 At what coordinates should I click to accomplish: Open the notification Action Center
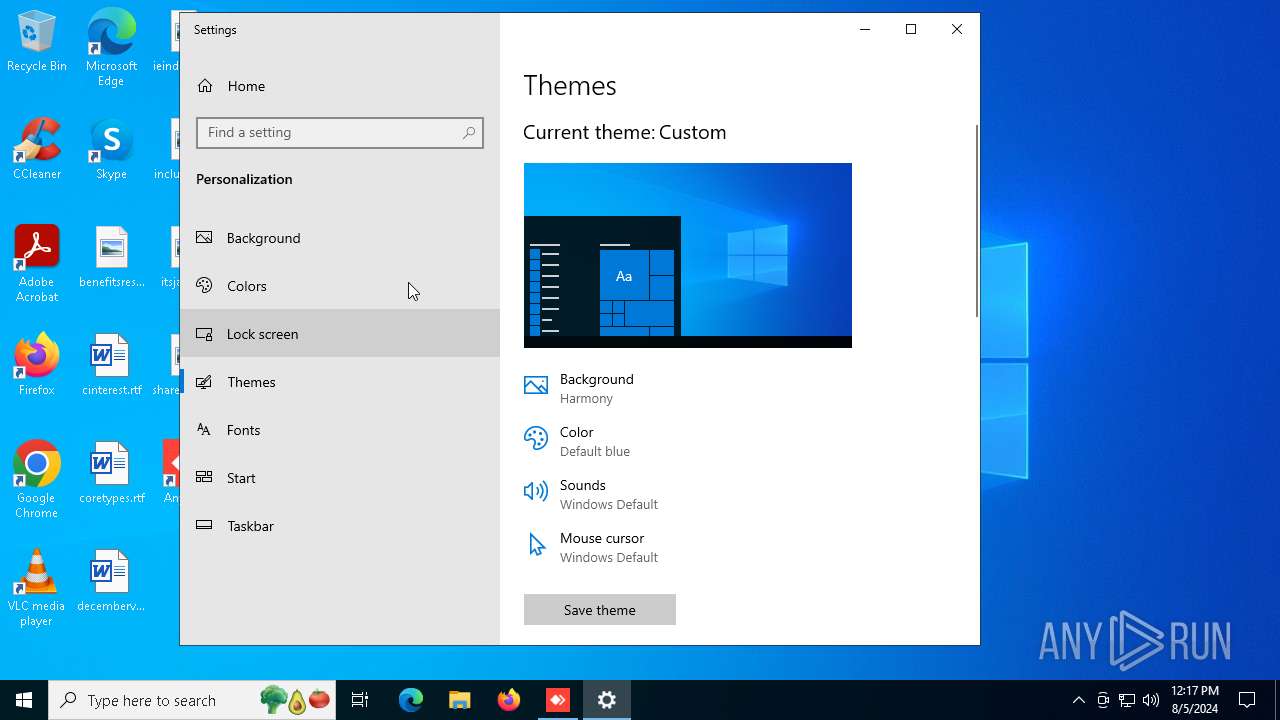tap(1248, 700)
